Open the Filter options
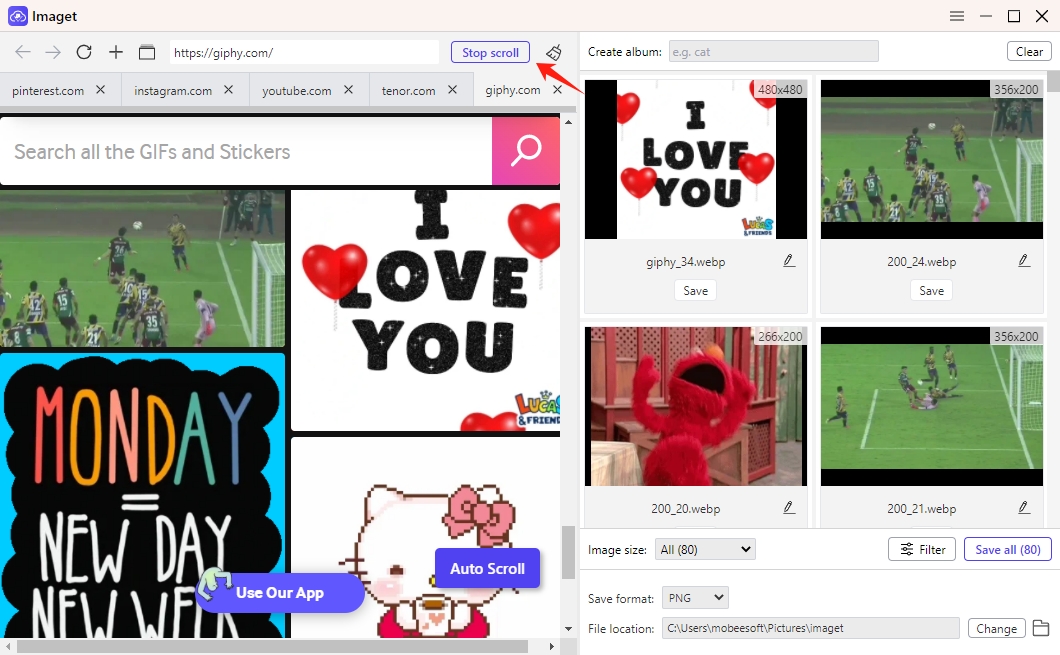The width and height of the screenshot is (1060, 655). click(x=922, y=550)
